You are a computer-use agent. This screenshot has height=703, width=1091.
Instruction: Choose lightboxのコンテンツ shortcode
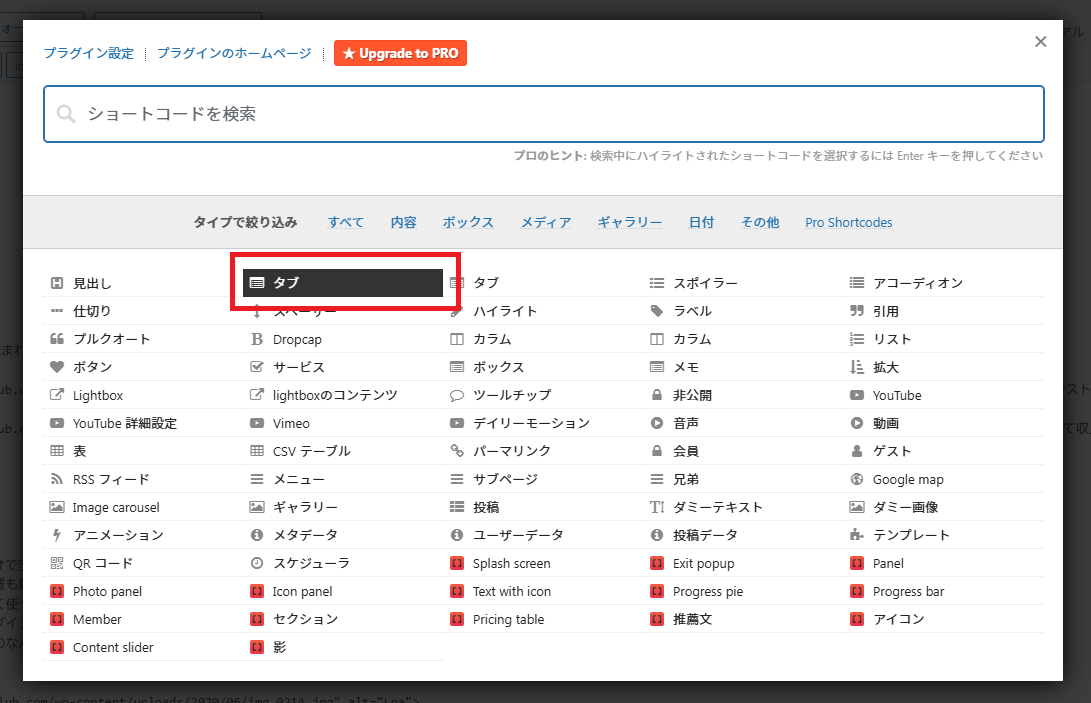[343, 395]
